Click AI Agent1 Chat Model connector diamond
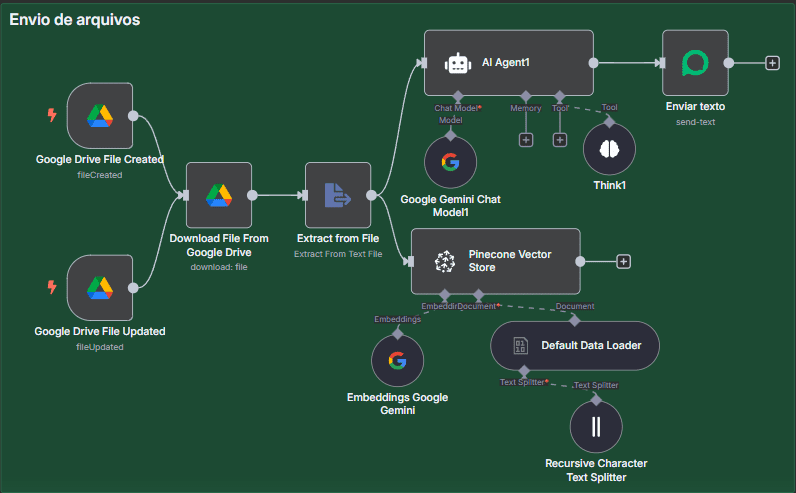796x493 pixels. coord(458,96)
